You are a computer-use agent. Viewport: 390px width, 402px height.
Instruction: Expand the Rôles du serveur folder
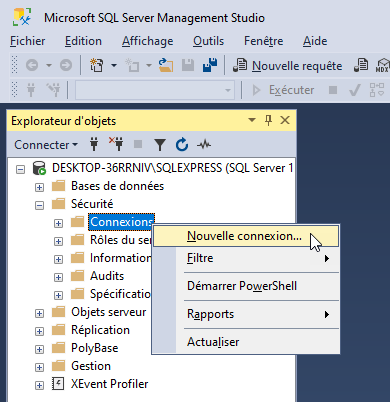pyautogui.click(x=58, y=241)
